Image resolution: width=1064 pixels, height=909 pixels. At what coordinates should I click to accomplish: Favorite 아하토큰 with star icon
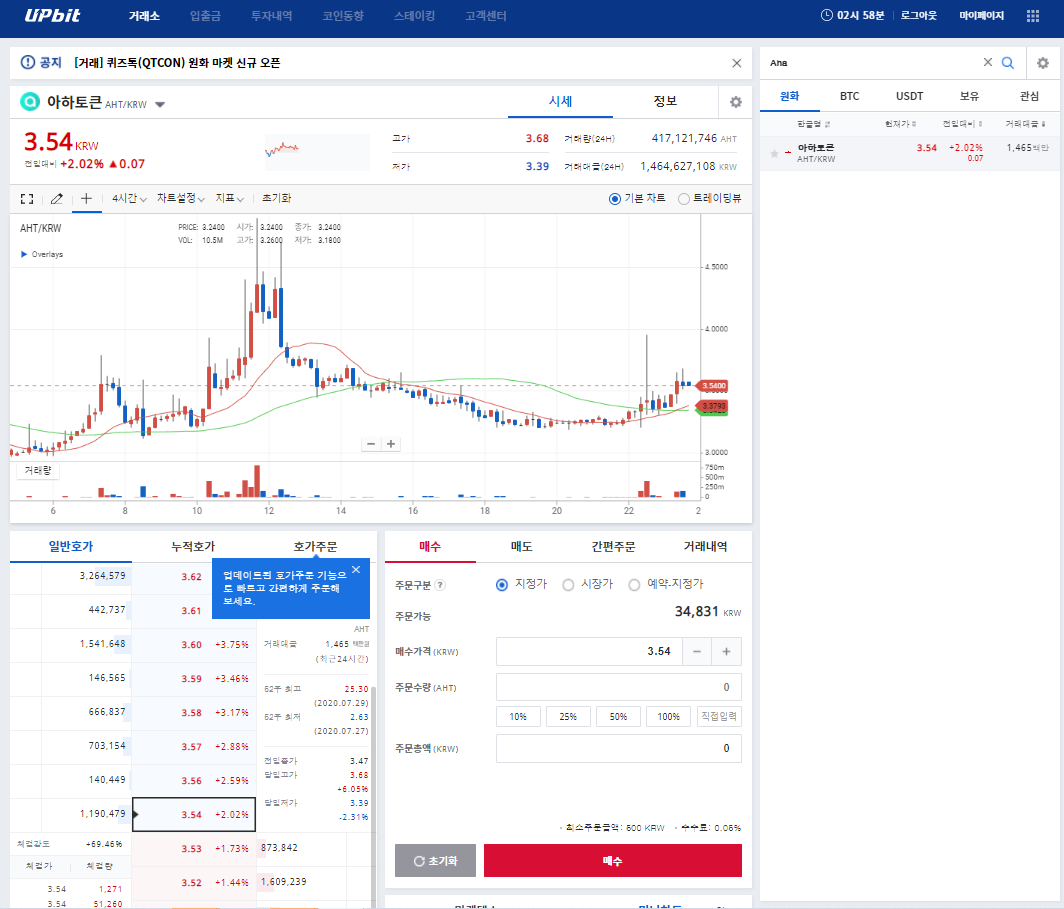point(774,154)
